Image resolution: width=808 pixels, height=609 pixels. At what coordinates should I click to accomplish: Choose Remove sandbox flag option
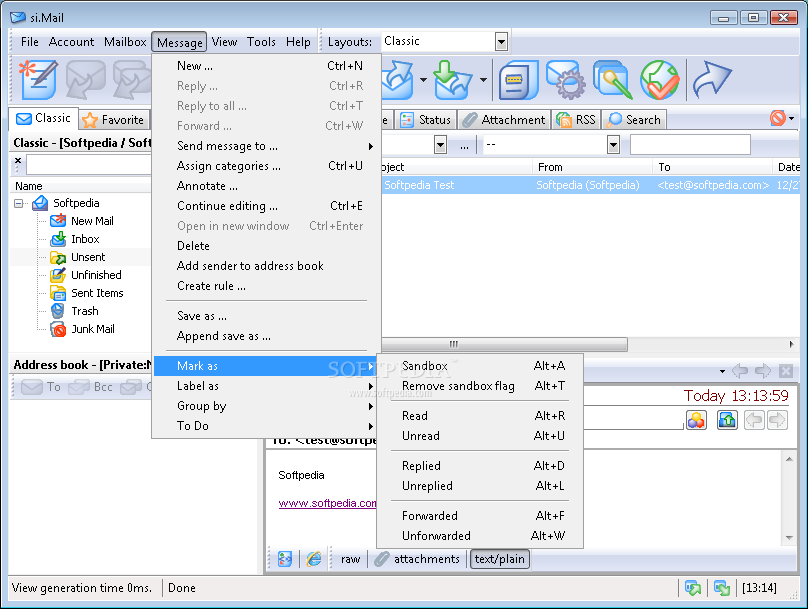[480, 386]
